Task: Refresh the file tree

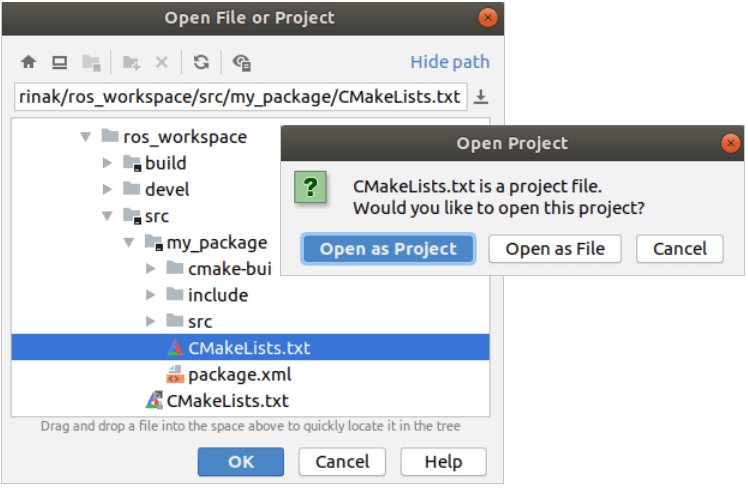Action: tap(201, 62)
